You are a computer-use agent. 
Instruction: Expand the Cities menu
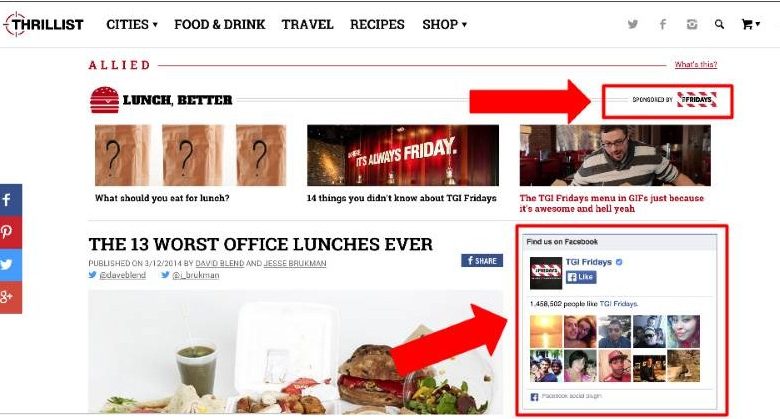tap(132, 24)
